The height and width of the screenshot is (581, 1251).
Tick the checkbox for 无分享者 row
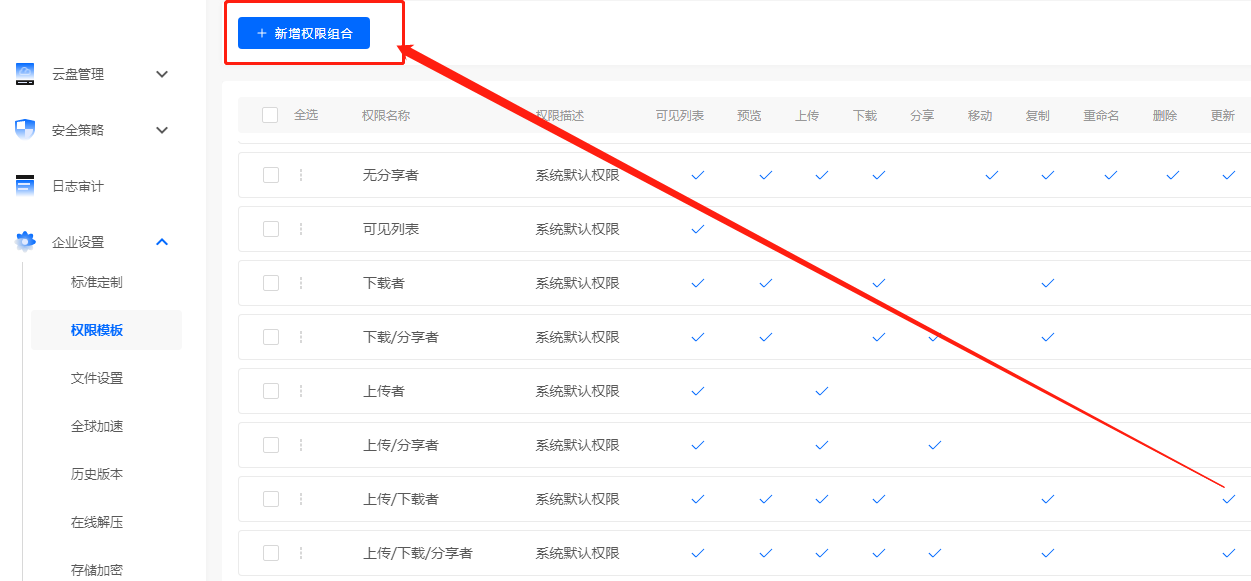(271, 175)
